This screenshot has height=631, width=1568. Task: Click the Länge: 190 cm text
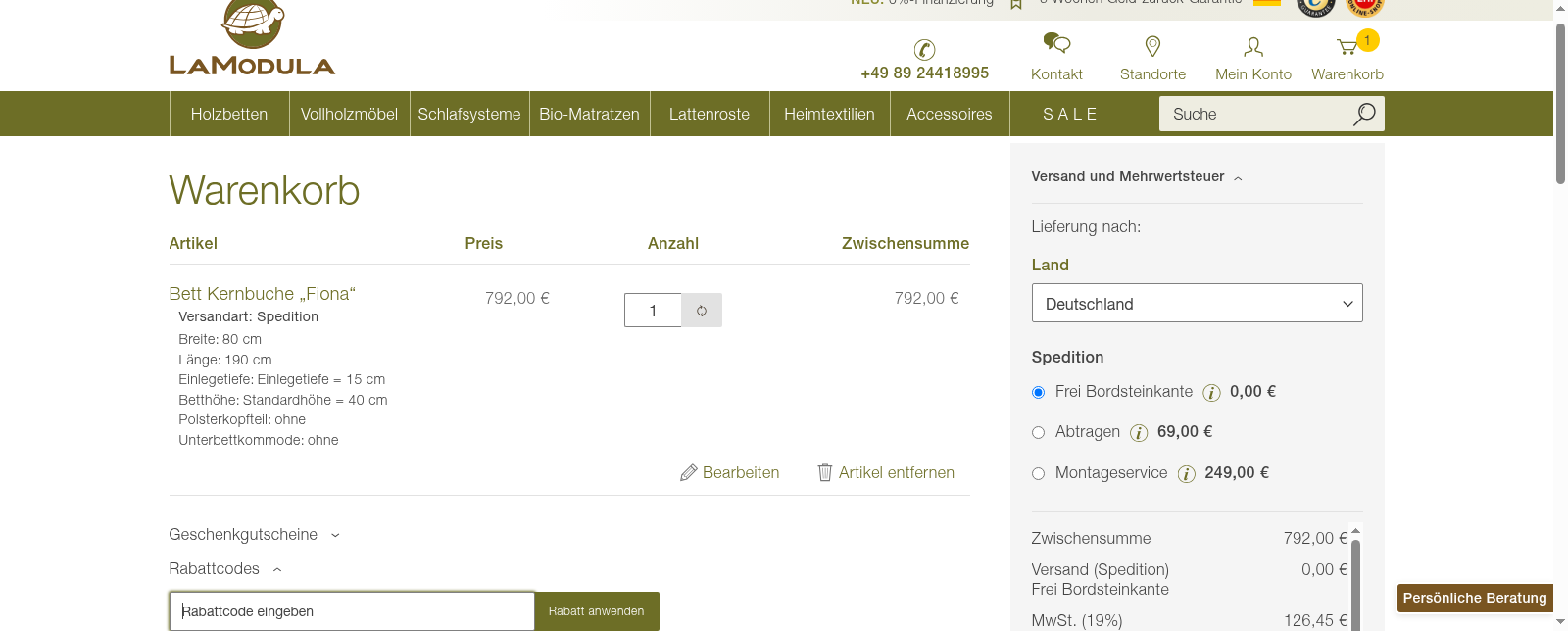[225, 360]
